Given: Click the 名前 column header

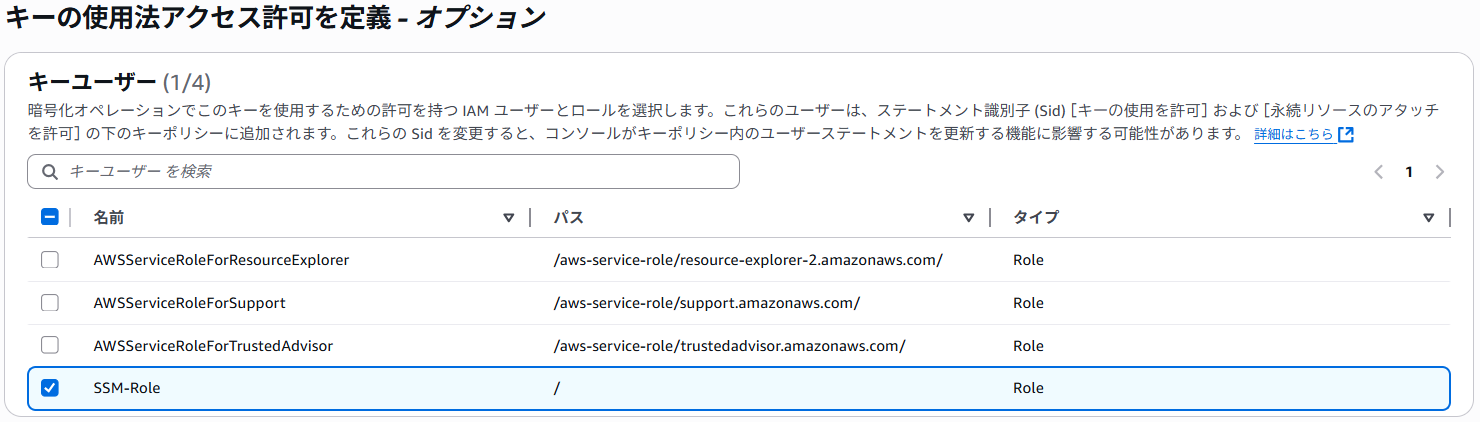Looking at the screenshot, I should pos(109,217).
